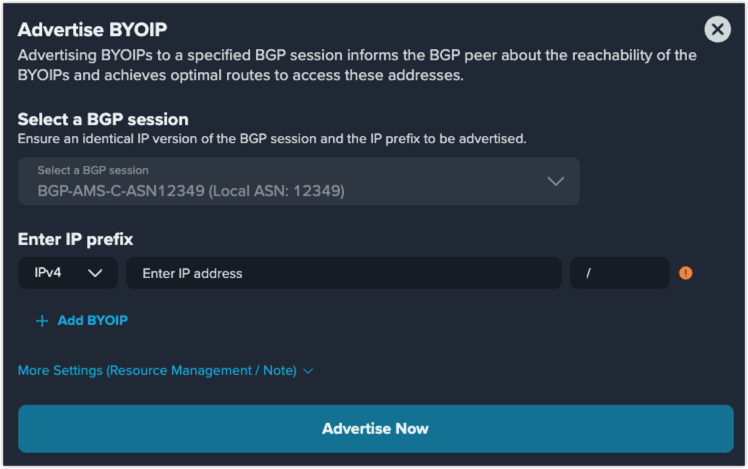Screen dimensions: 748x469
Task: Click the small 'Select a BGP session' field label
Action: pyautogui.click(x=93, y=170)
